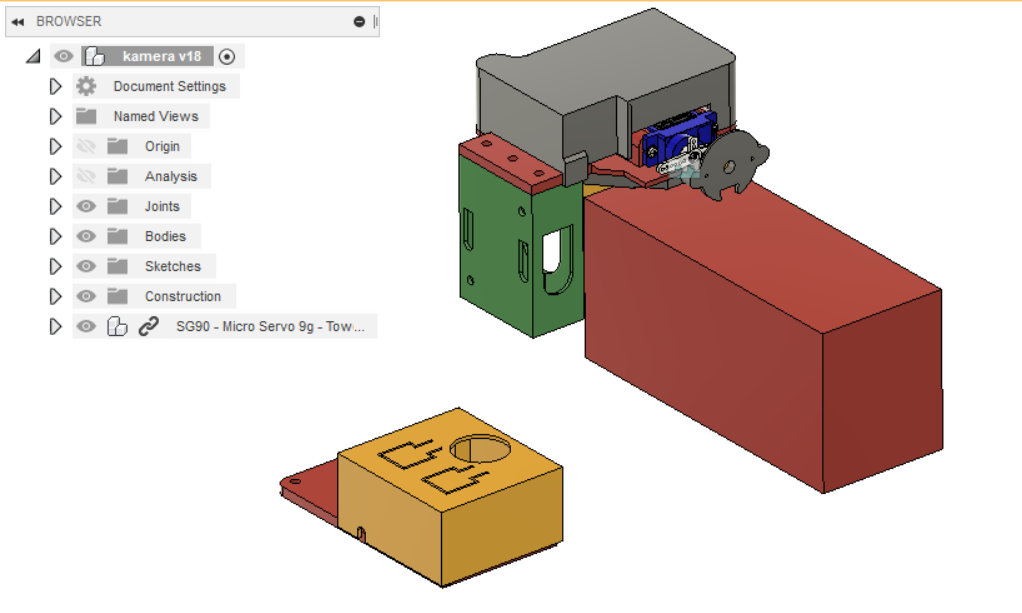Click the Named Views folder icon
This screenshot has height=613, width=1022.
(x=86, y=116)
